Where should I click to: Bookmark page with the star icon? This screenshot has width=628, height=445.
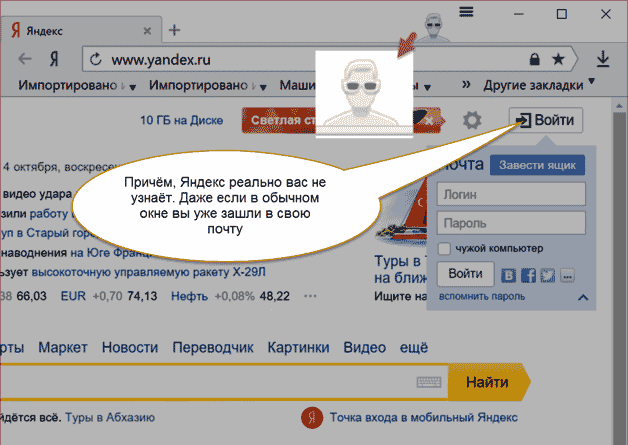click(x=558, y=60)
